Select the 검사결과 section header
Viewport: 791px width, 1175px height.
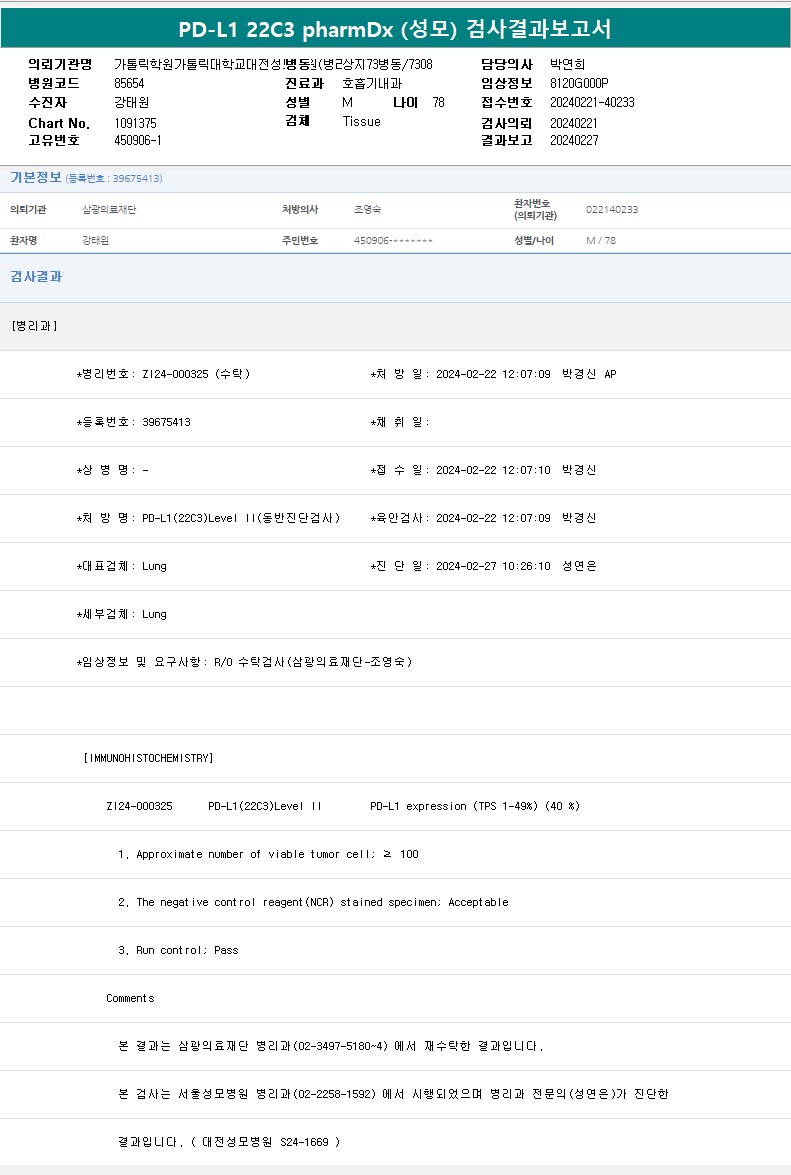coord(36,277)
